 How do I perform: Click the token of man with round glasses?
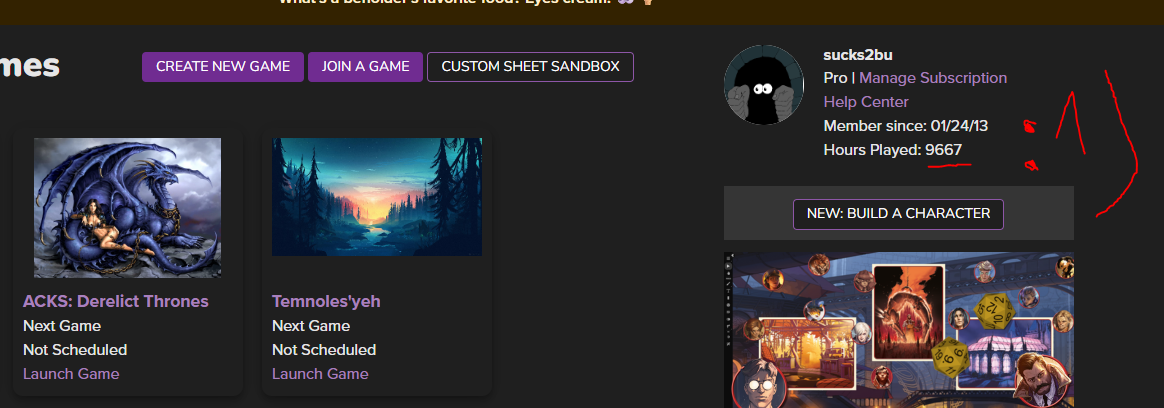point(760,384)
